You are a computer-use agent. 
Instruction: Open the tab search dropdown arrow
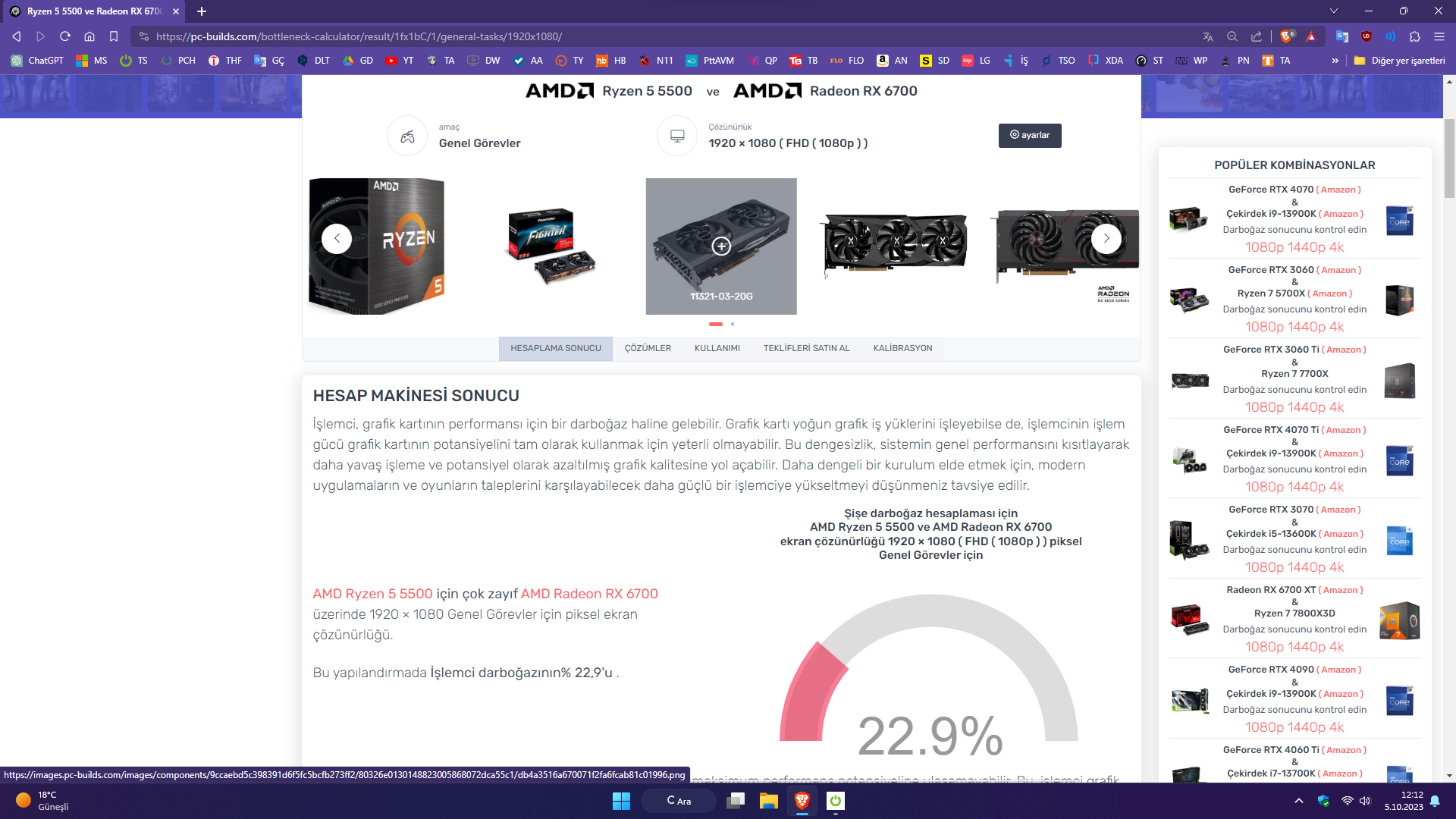[1334, 11]
